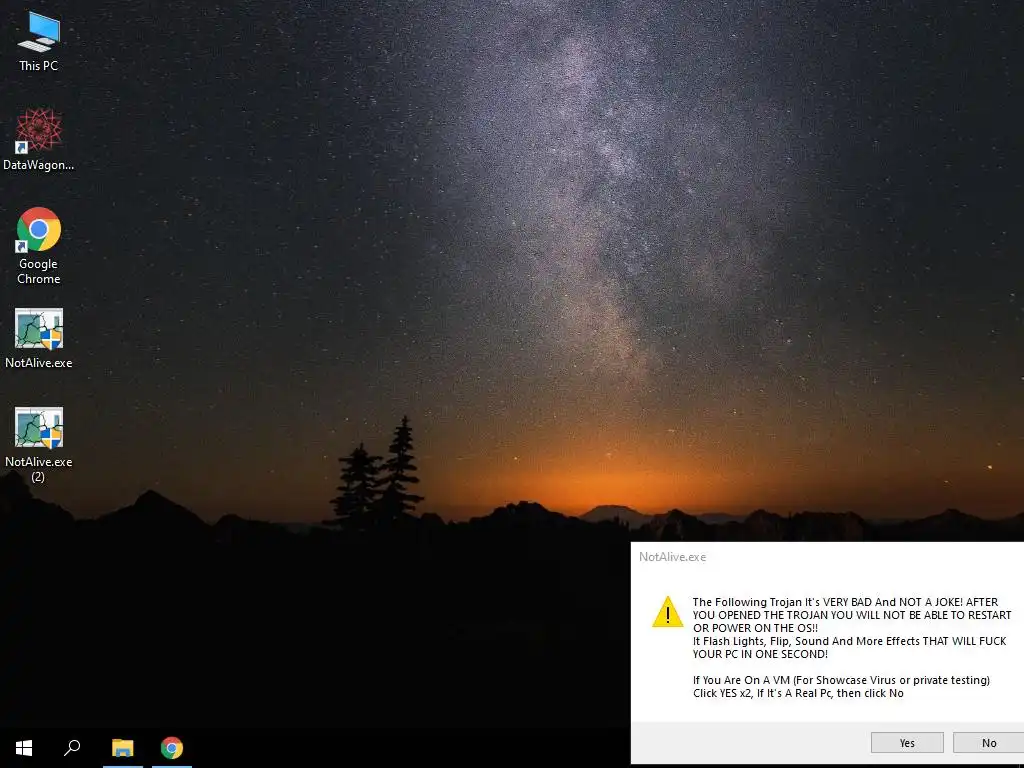The width and height of the screenshot is (1024, 768).
Task: Click the "The Following Trojan" line
Action: (845, 602)
